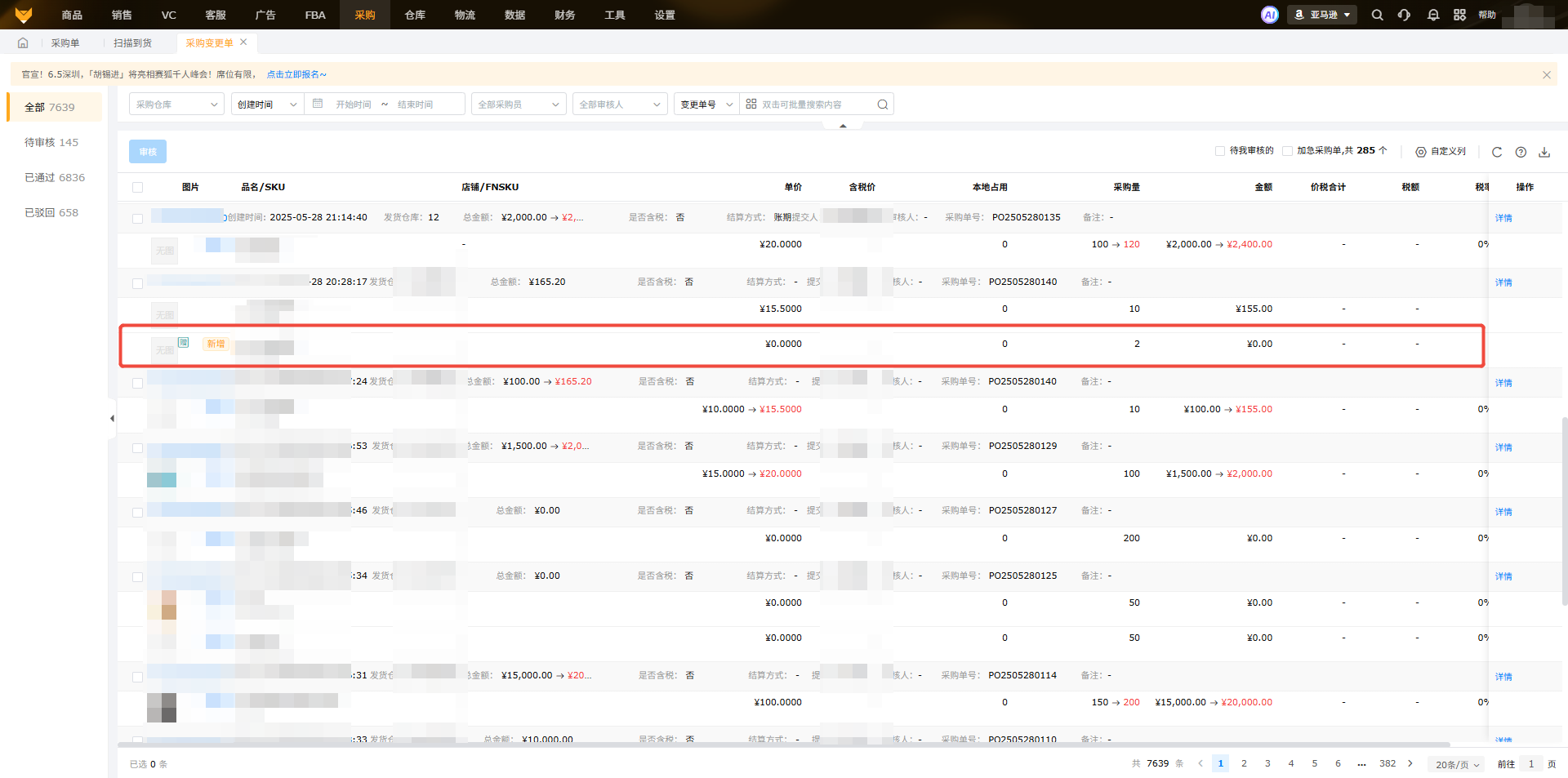Expand the 全部审核人 dropdown
Image resolution: width=1568 pixels, height=778 pixels.
(x=619, y=104)
